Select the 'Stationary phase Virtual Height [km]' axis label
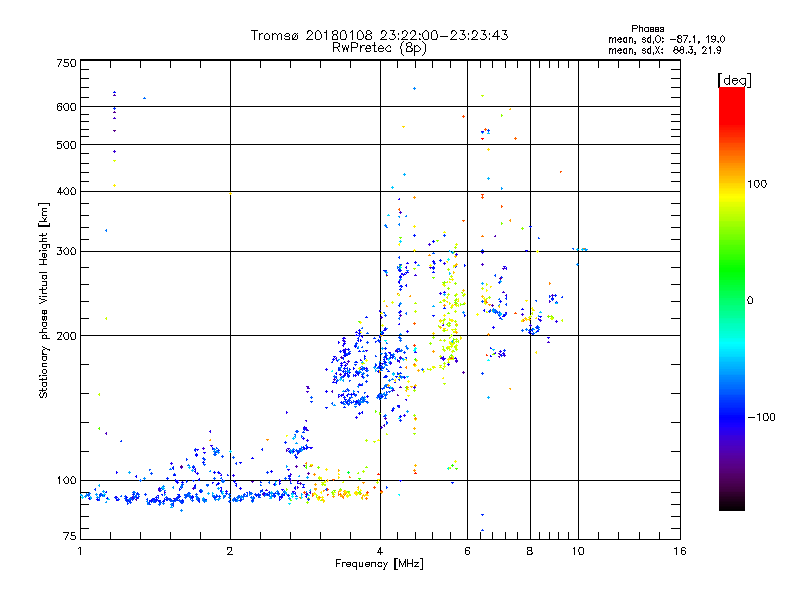800x600 pixels. tap(44, 301)
